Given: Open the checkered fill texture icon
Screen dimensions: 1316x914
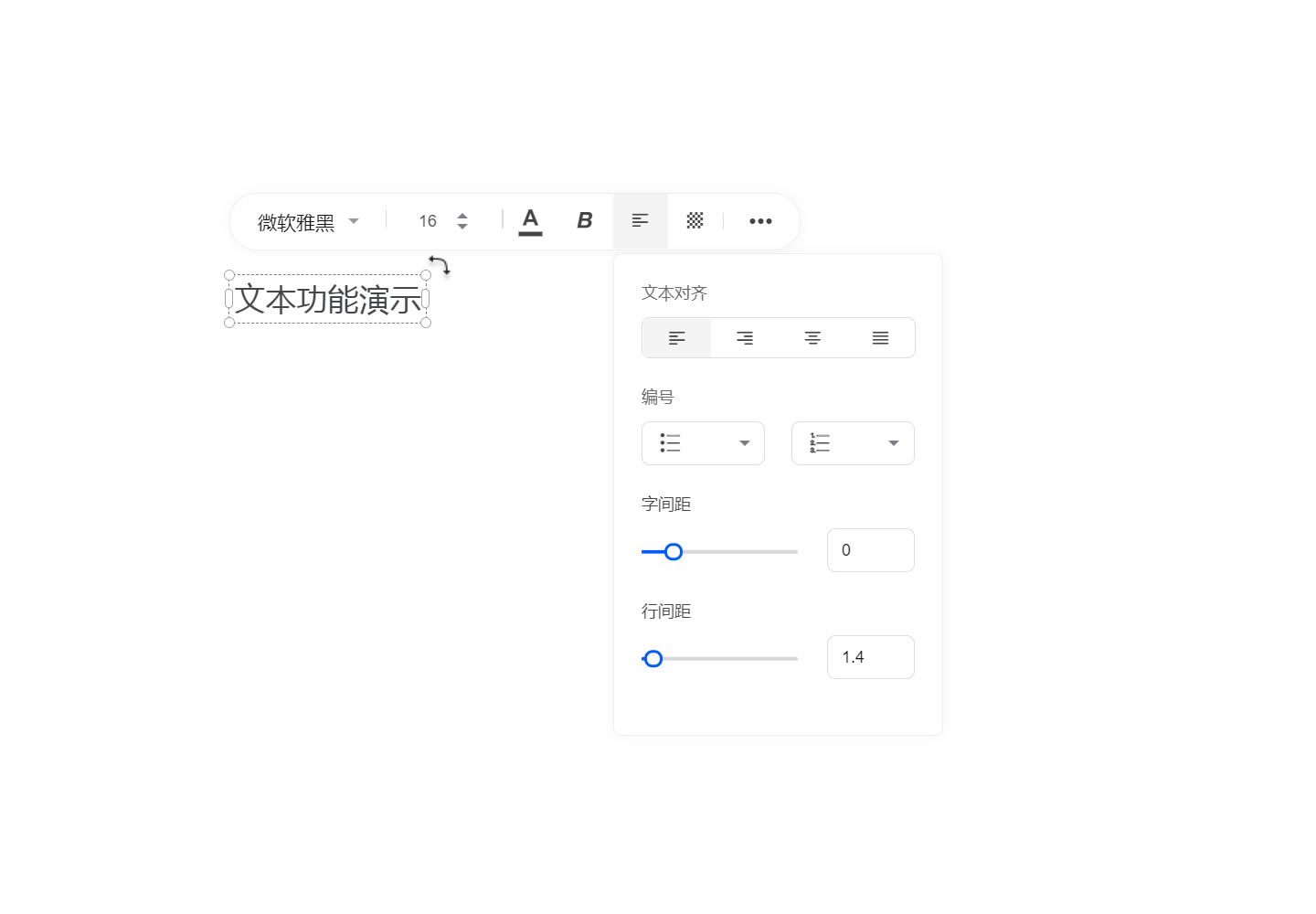Looking at the screenshot, I should pos(695,221).
